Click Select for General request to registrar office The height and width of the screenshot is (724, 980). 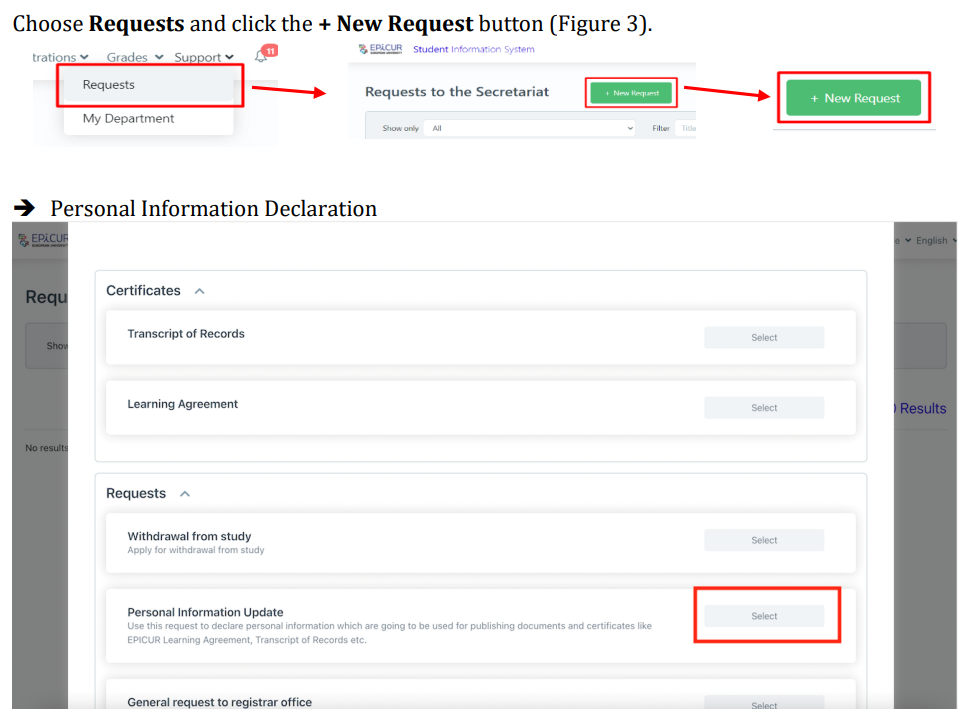[x=764, y=704]
